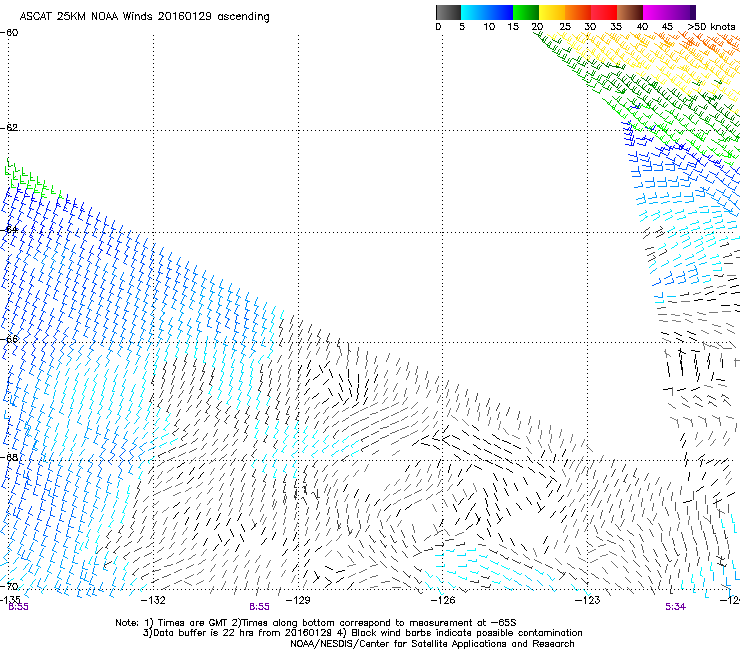Viewport: 740px width, 650px height.
Task: Click the brown 35-40 knots legend segment
Action: pos(630,12)
